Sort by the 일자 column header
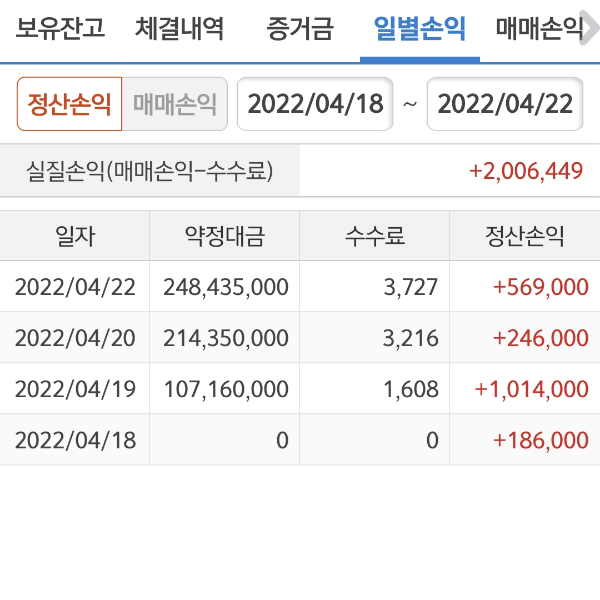The height and width of the screenshot is (600, 600). (75, 237)
